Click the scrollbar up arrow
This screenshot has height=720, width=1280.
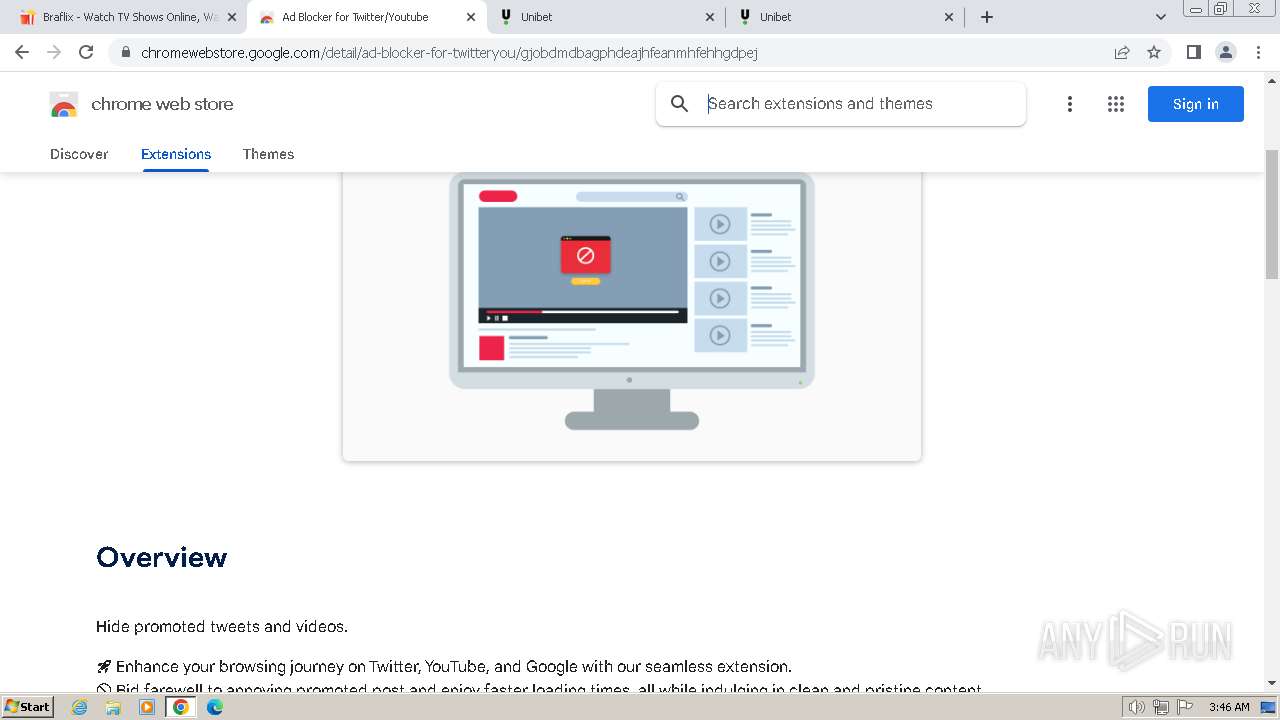[1272, 80]
